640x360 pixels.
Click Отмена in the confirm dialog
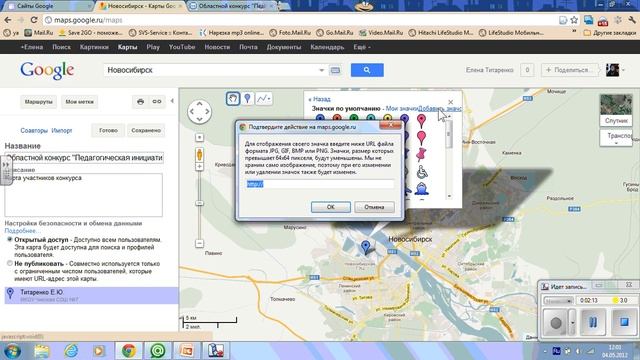(x=374, y=207)
